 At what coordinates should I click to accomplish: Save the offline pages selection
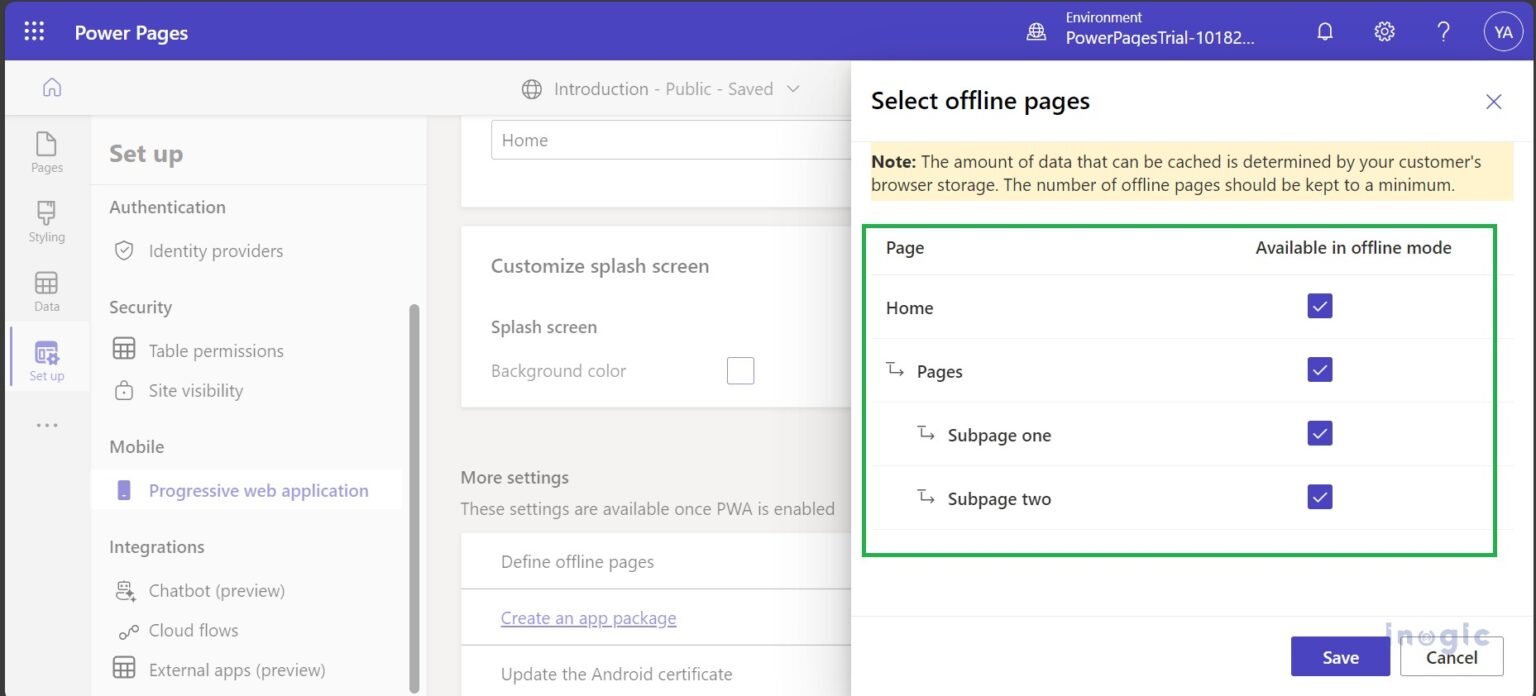pos(1340,656)
